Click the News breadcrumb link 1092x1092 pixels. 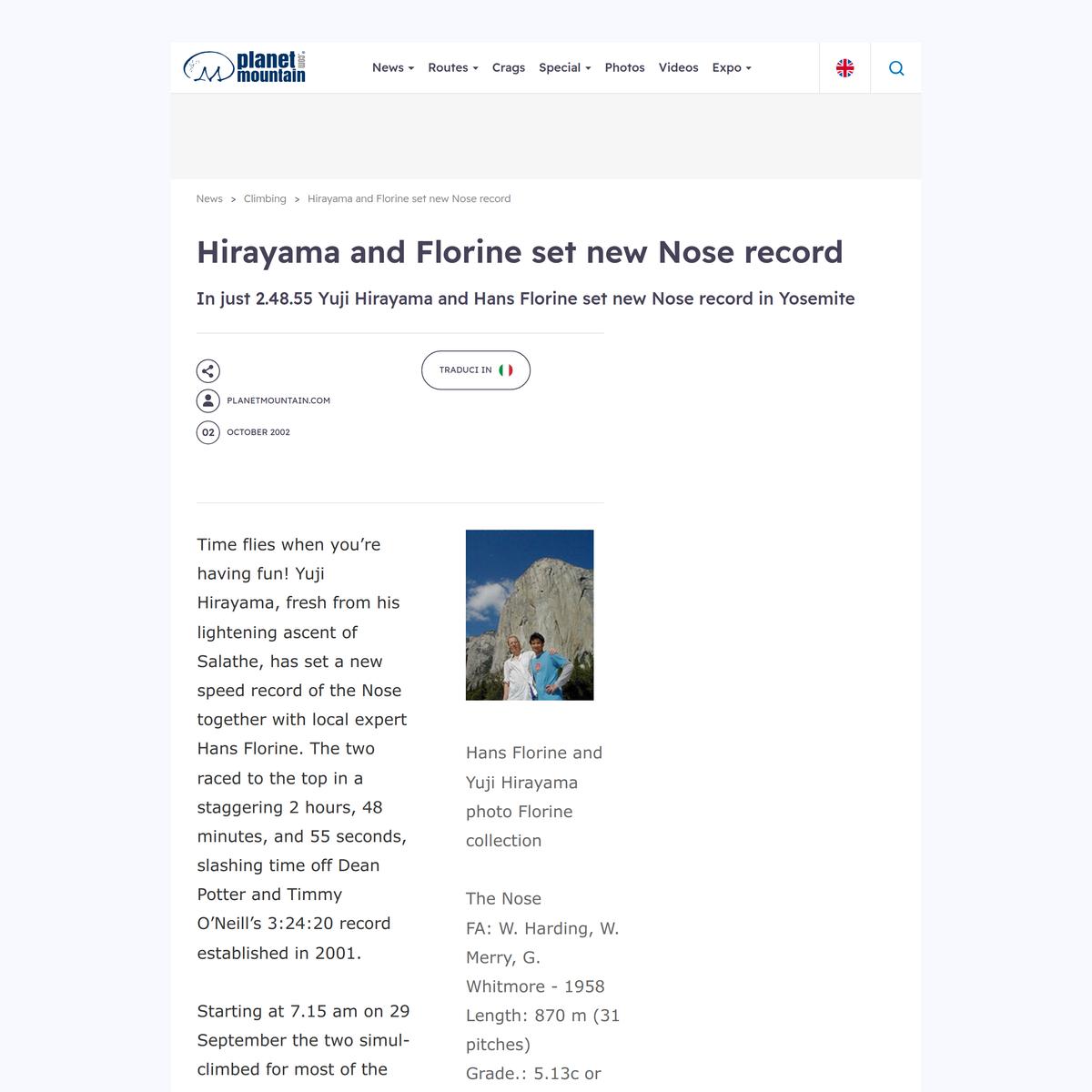click(209, 198)
